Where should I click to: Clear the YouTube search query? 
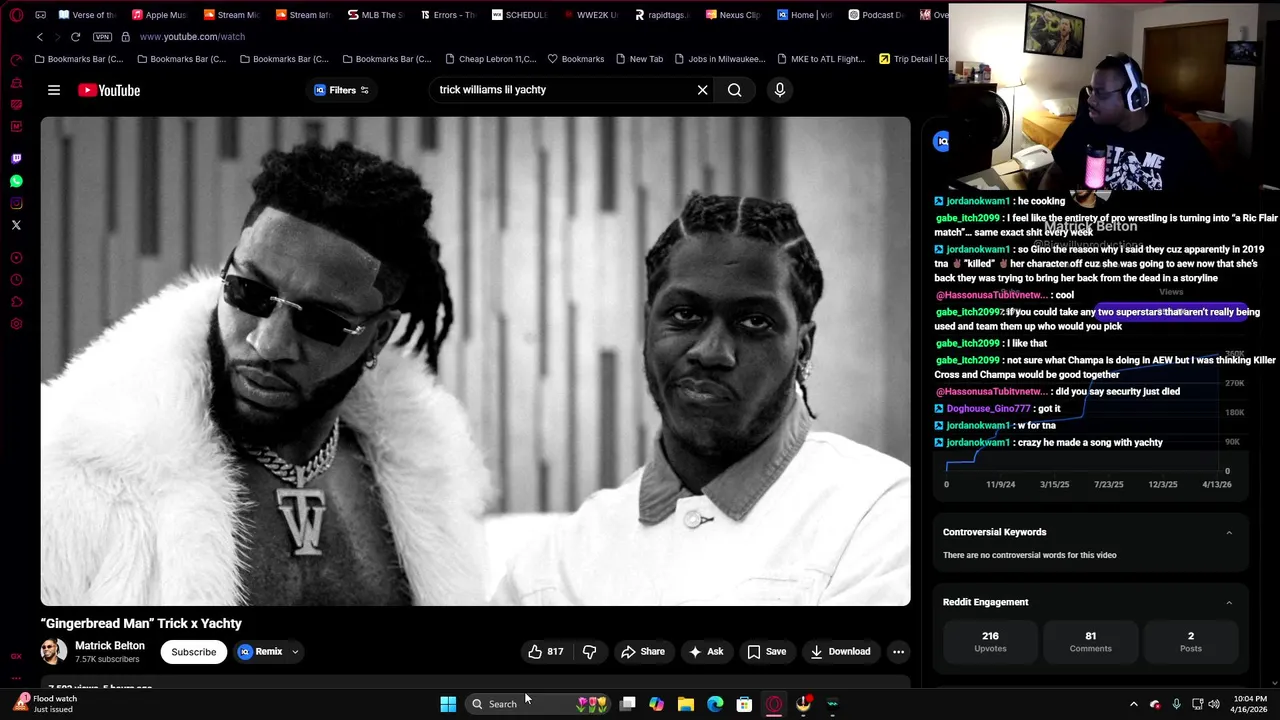pyautogui.click(x=703, y=90)
